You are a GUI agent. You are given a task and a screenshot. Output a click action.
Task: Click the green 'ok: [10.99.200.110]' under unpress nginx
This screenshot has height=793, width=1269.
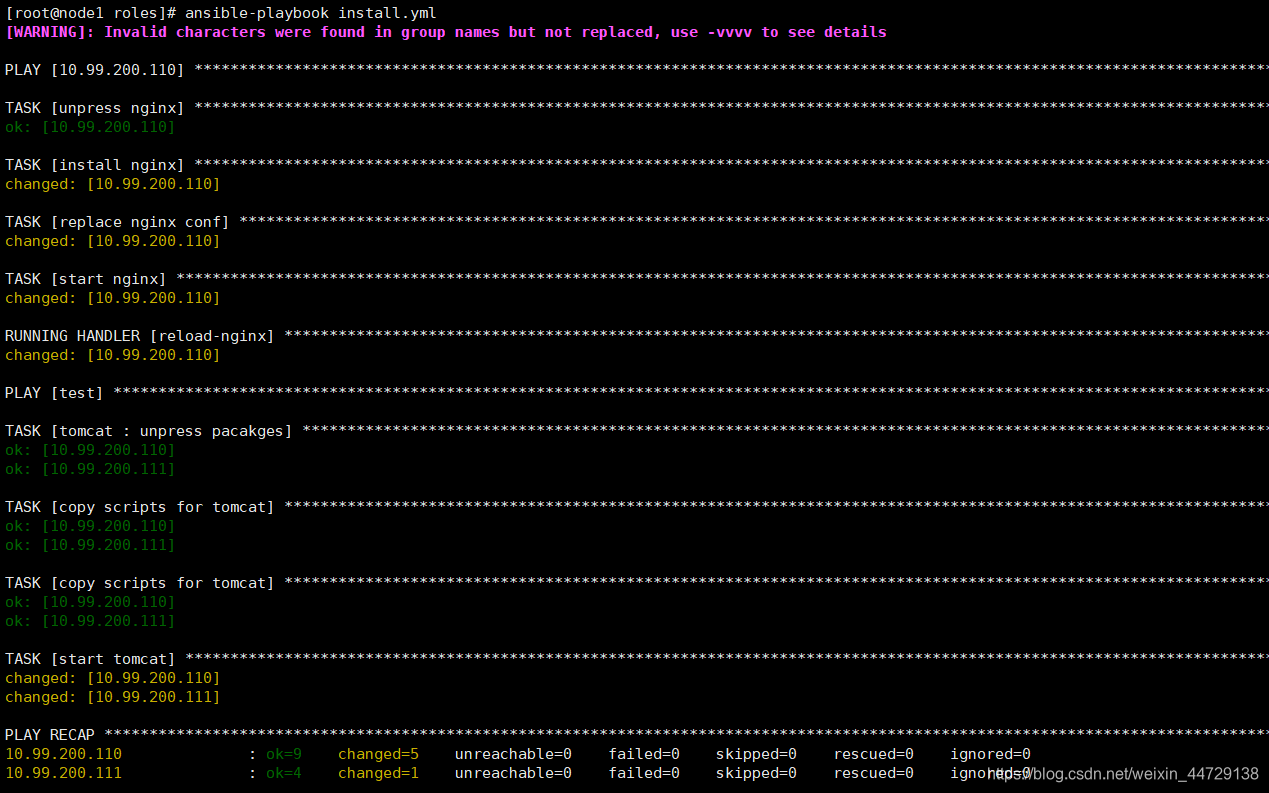[90, 127]
